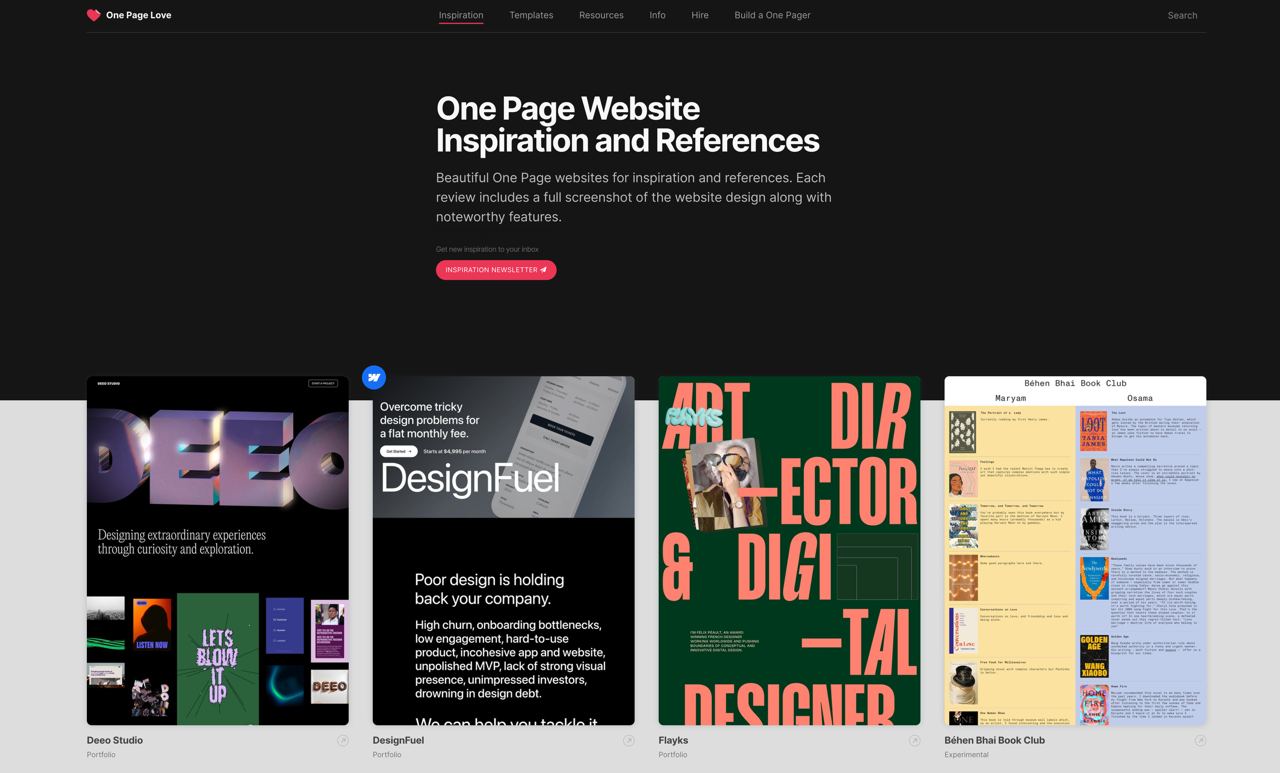
Task: Go to the Inspiration nav item
Action: [461, 15]
